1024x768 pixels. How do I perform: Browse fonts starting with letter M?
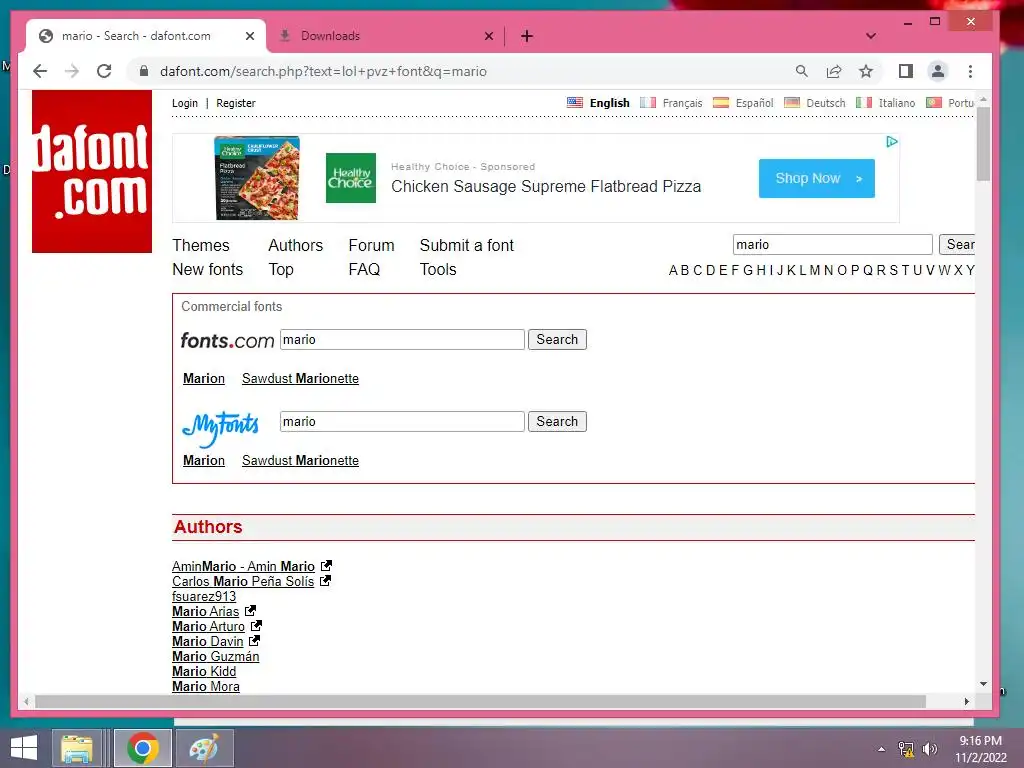[x=814, y=270]
